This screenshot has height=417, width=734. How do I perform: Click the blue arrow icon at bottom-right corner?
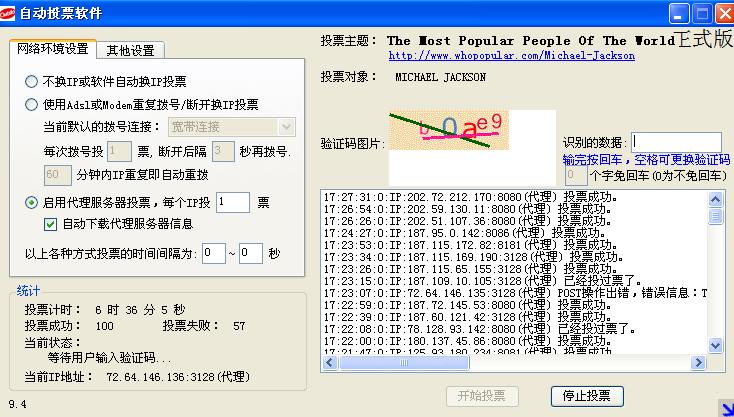pos(726,408)
